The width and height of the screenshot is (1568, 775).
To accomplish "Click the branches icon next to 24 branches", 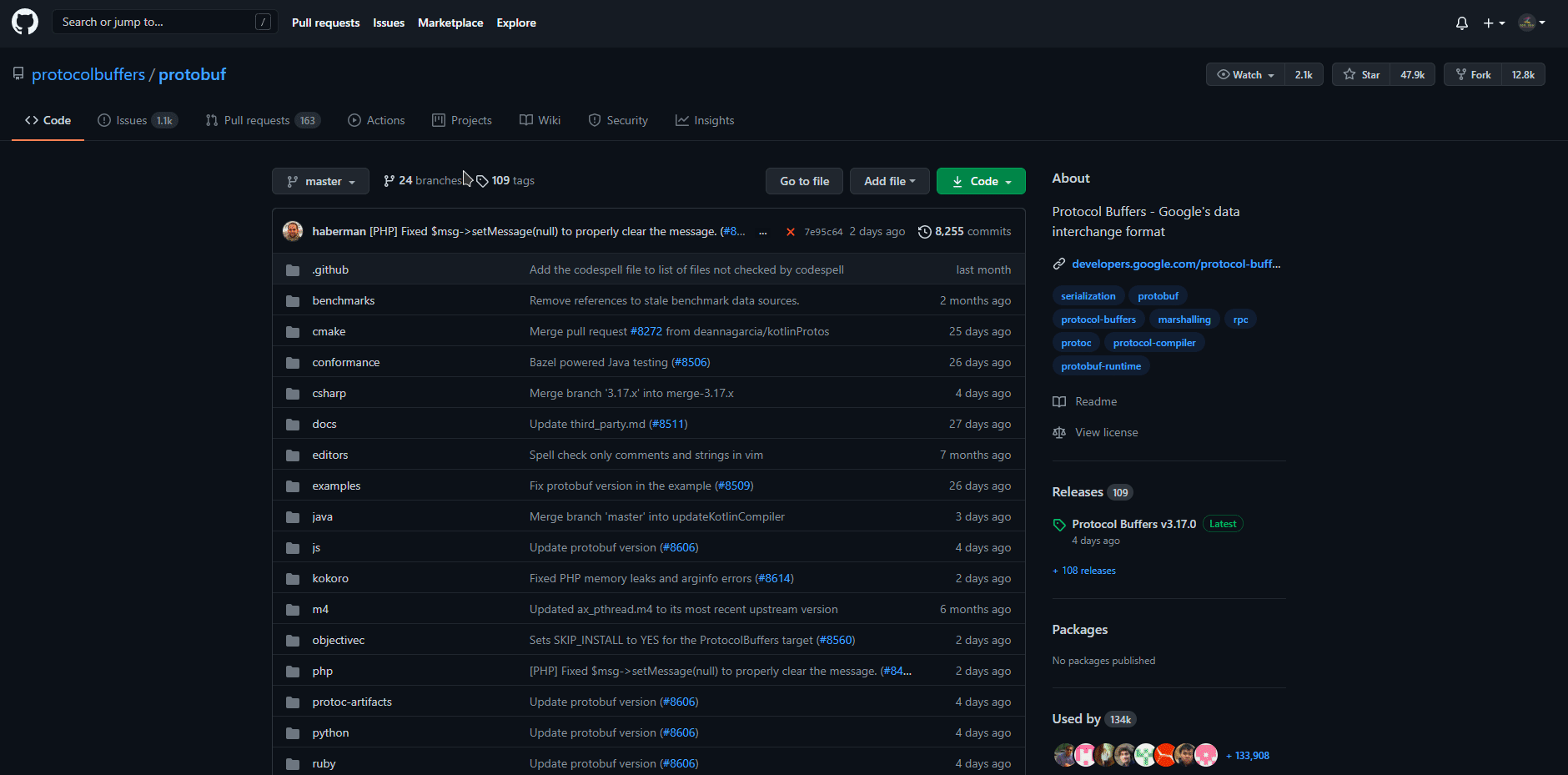I will pos(389,181).
